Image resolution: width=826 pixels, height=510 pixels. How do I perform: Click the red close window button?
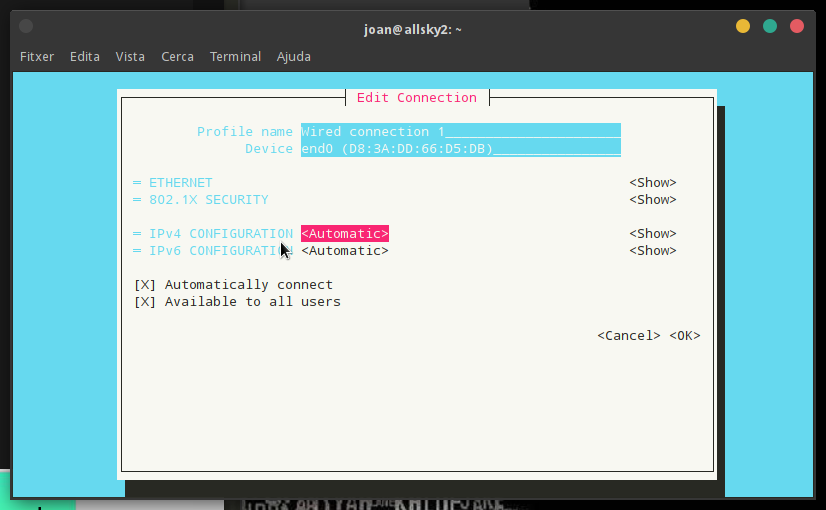(796, 26)
